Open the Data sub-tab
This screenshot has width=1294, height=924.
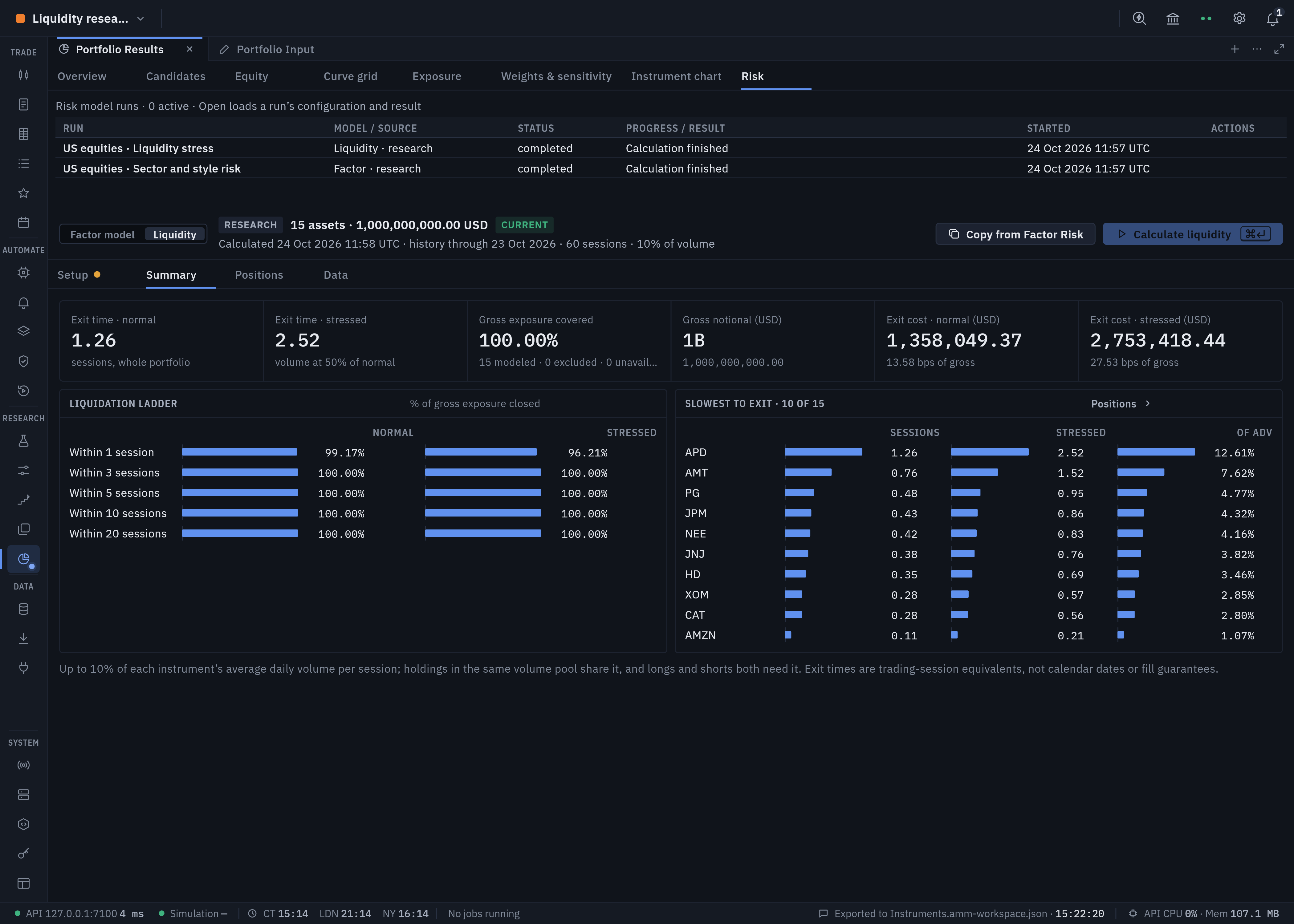(336, 275)
